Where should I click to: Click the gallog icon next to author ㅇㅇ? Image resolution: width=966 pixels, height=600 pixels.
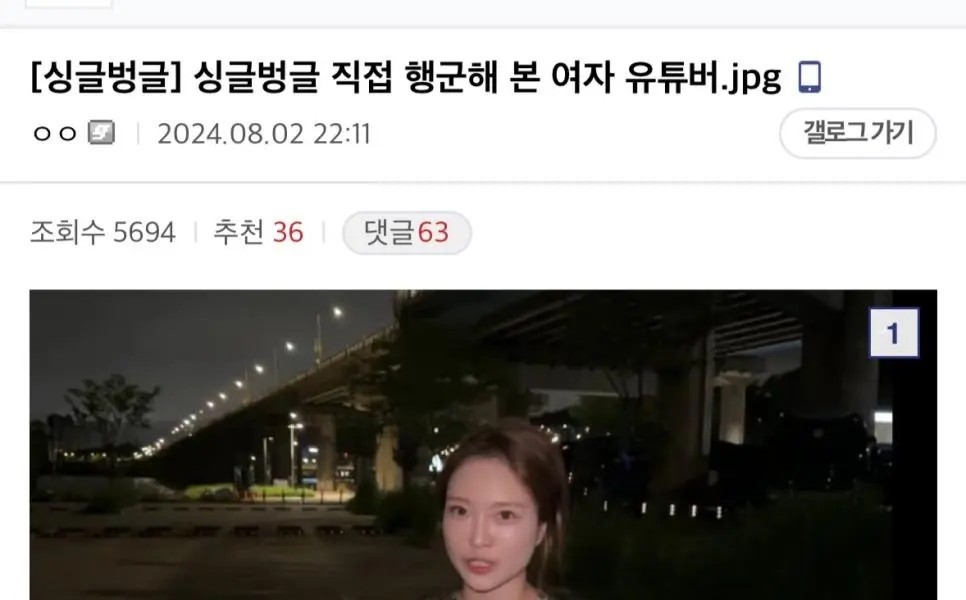tap(101, 132)
